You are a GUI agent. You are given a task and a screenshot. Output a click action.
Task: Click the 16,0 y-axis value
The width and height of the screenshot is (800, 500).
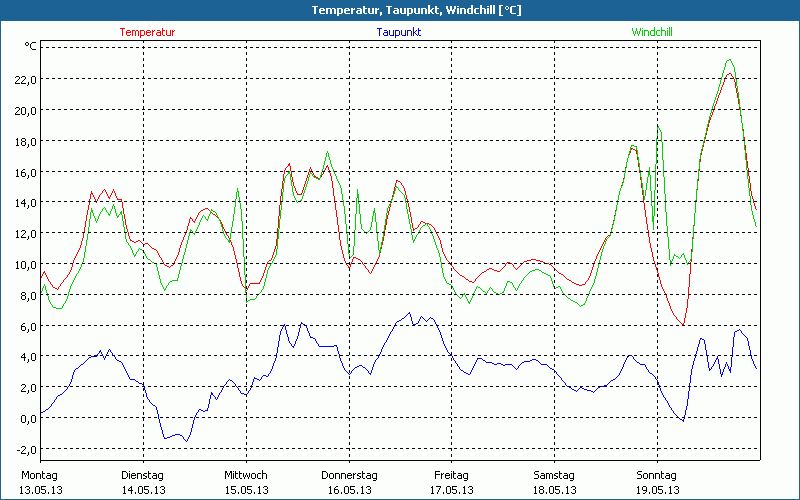point(26,172)
